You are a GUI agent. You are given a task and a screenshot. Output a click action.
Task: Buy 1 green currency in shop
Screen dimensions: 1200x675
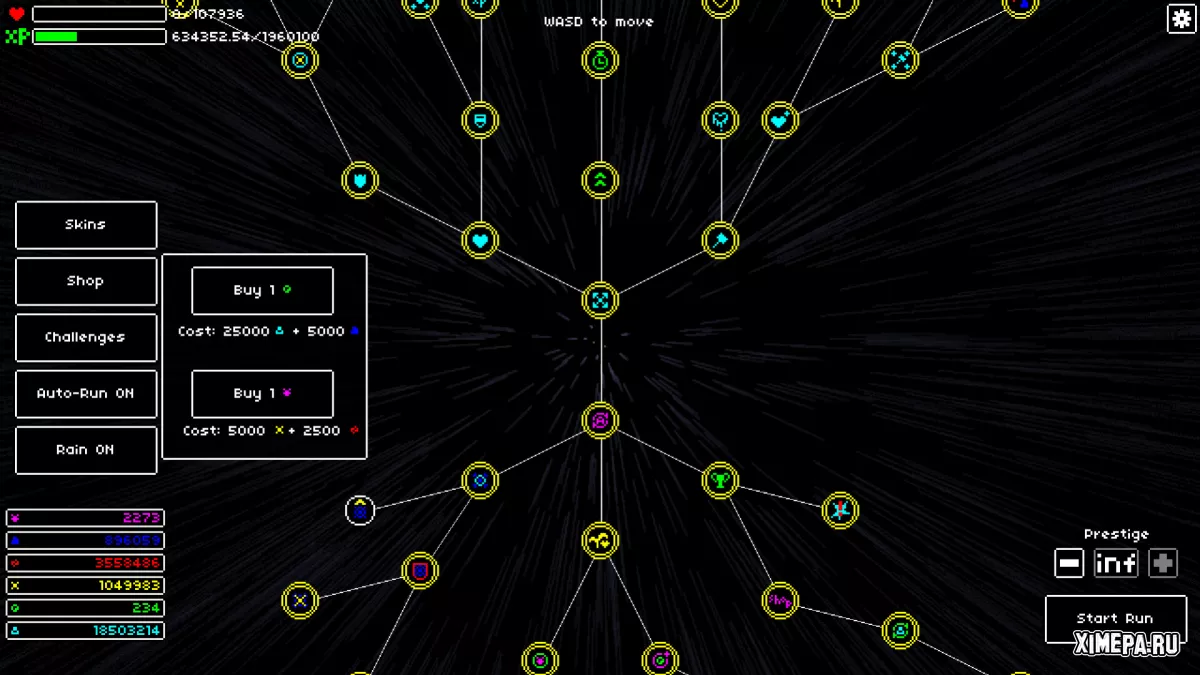262,290
